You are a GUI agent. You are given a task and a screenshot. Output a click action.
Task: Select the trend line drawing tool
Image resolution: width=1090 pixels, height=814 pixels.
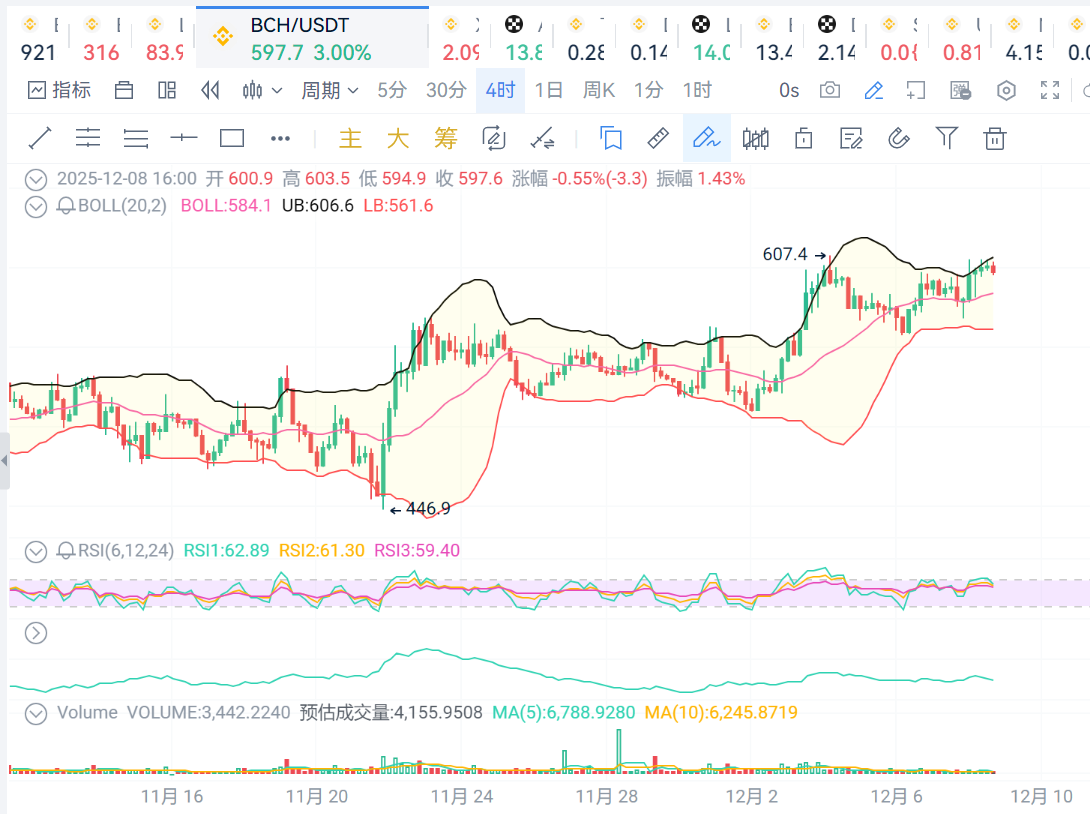point(40,138)
